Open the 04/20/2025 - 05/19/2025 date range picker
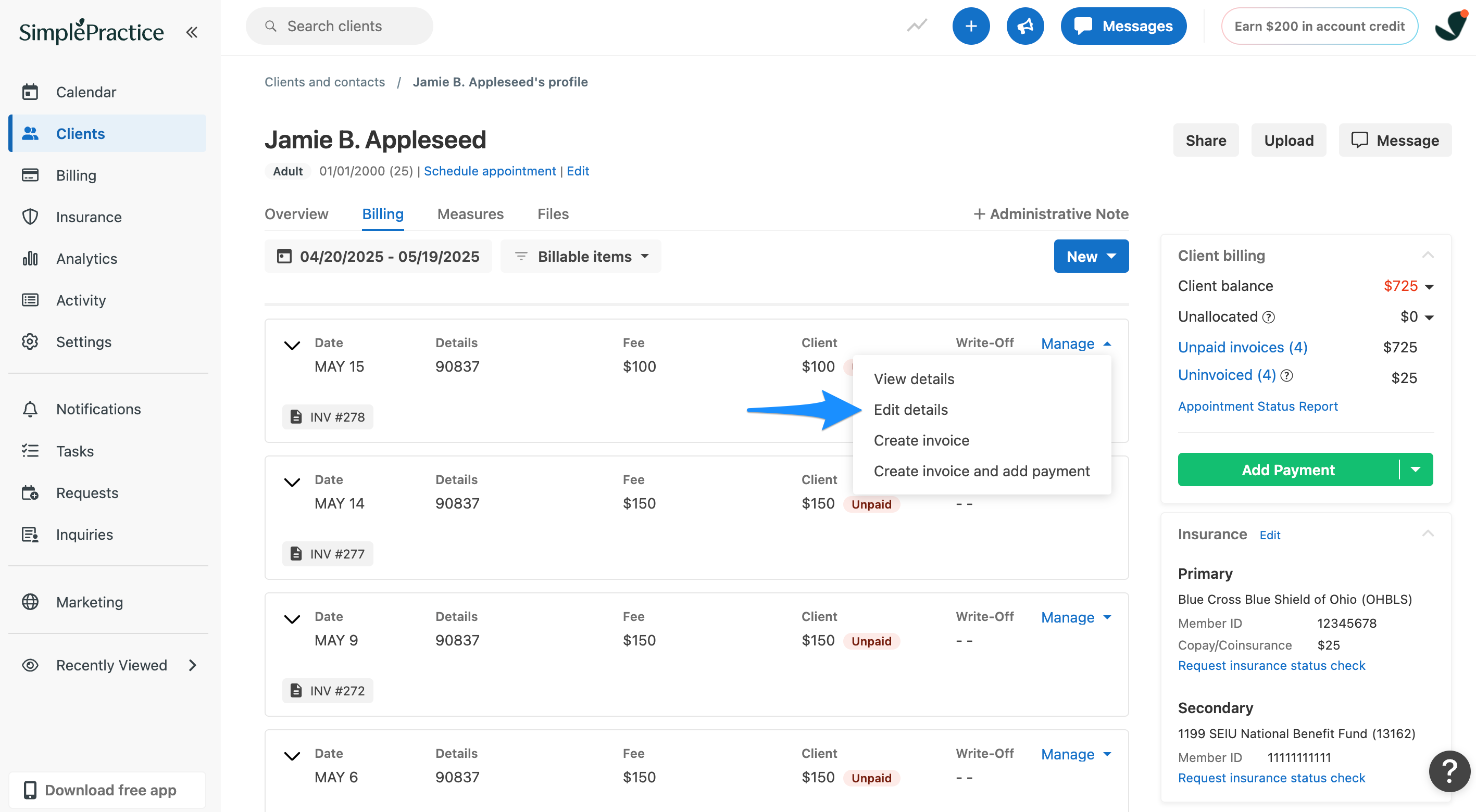 coord(378,256)
